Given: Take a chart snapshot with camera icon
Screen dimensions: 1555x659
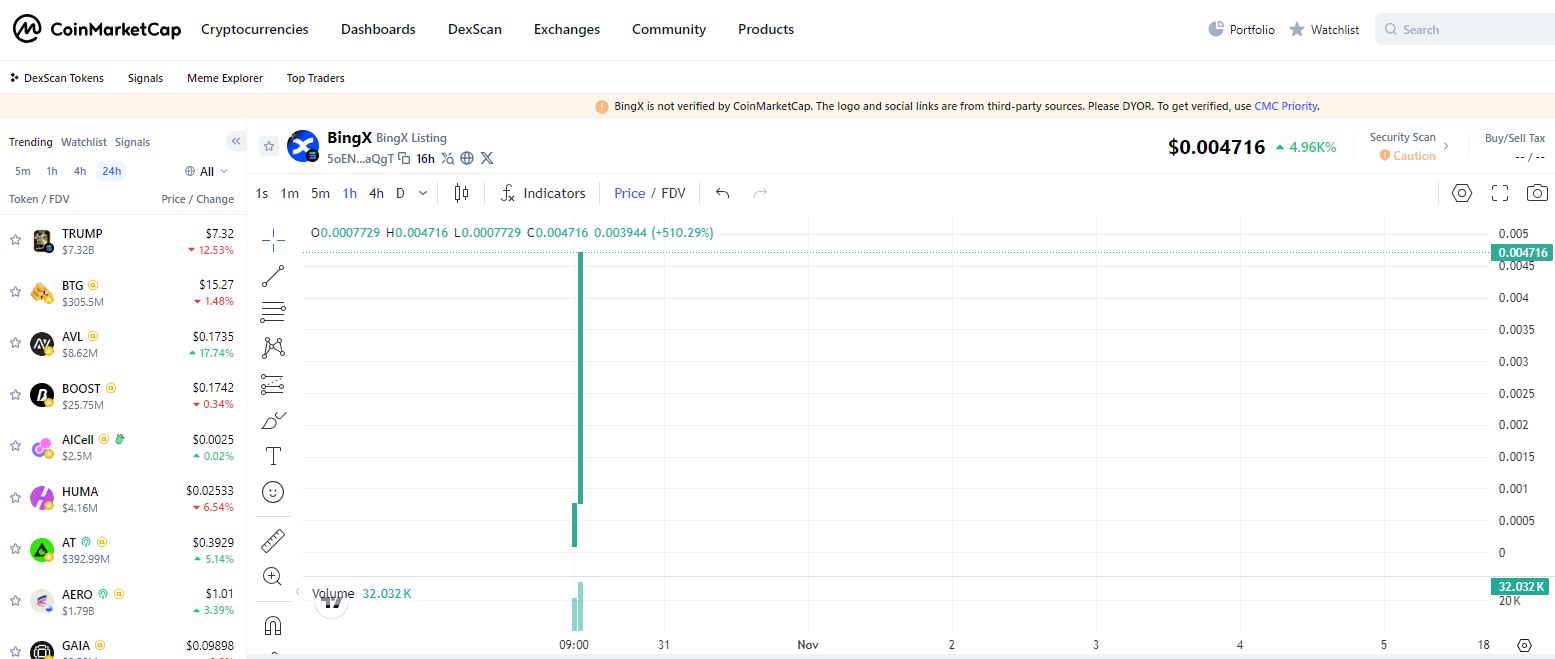Looking at the screenshot, I should pos(1537,193).
